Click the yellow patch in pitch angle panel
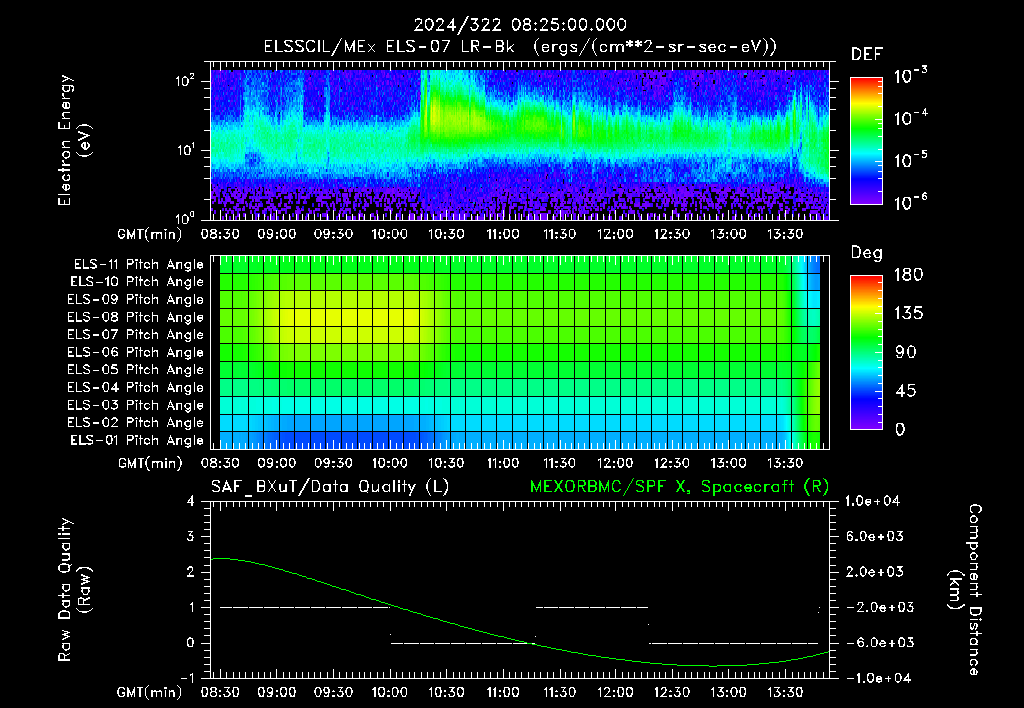 pyautogui.click(x=349, y=318)
